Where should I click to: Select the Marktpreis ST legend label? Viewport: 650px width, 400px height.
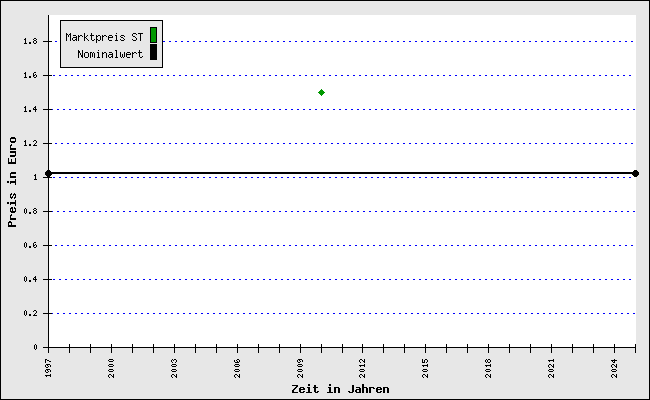[104, 37]
